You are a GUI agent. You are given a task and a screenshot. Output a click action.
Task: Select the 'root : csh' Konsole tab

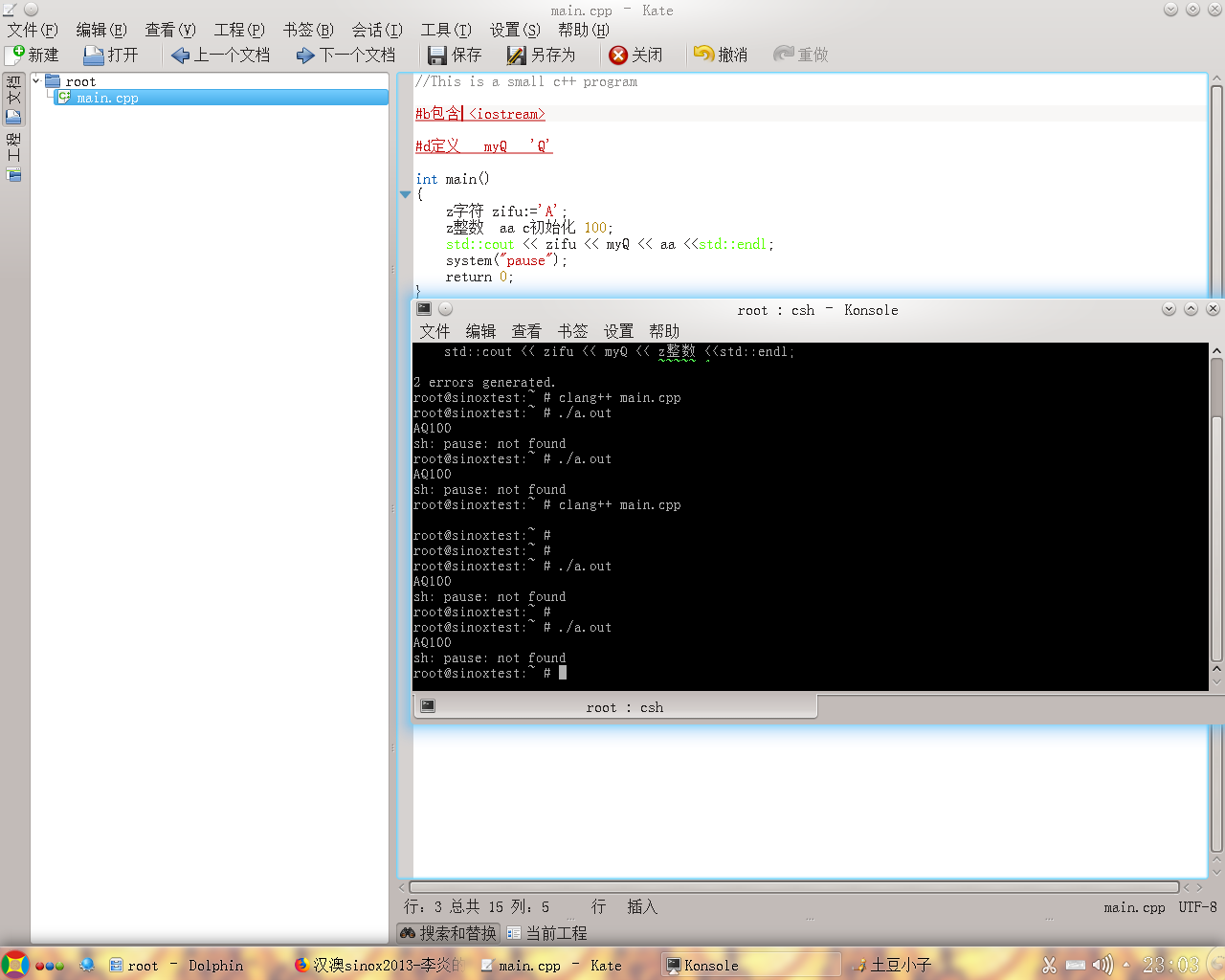615,707
